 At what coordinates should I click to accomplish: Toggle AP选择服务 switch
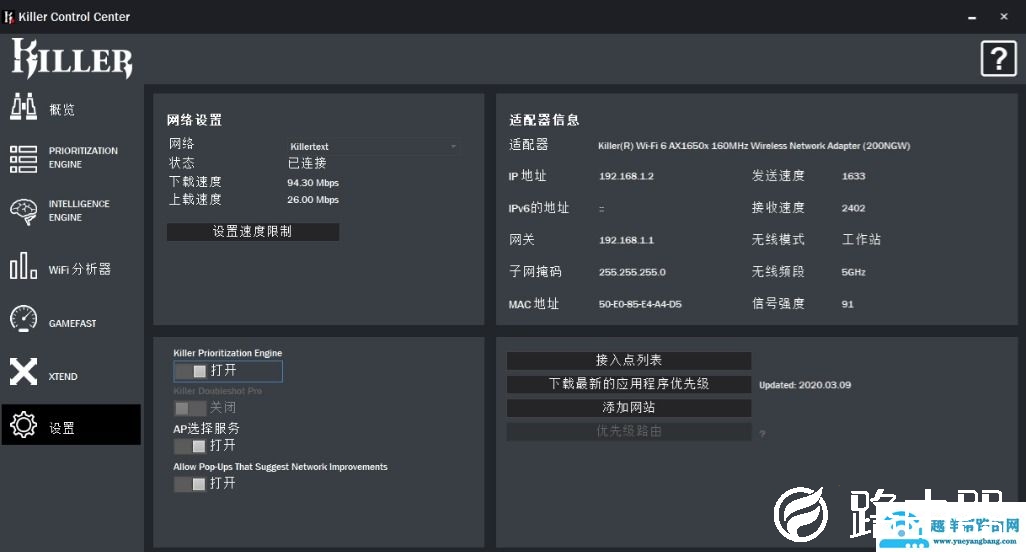point(190,446)
